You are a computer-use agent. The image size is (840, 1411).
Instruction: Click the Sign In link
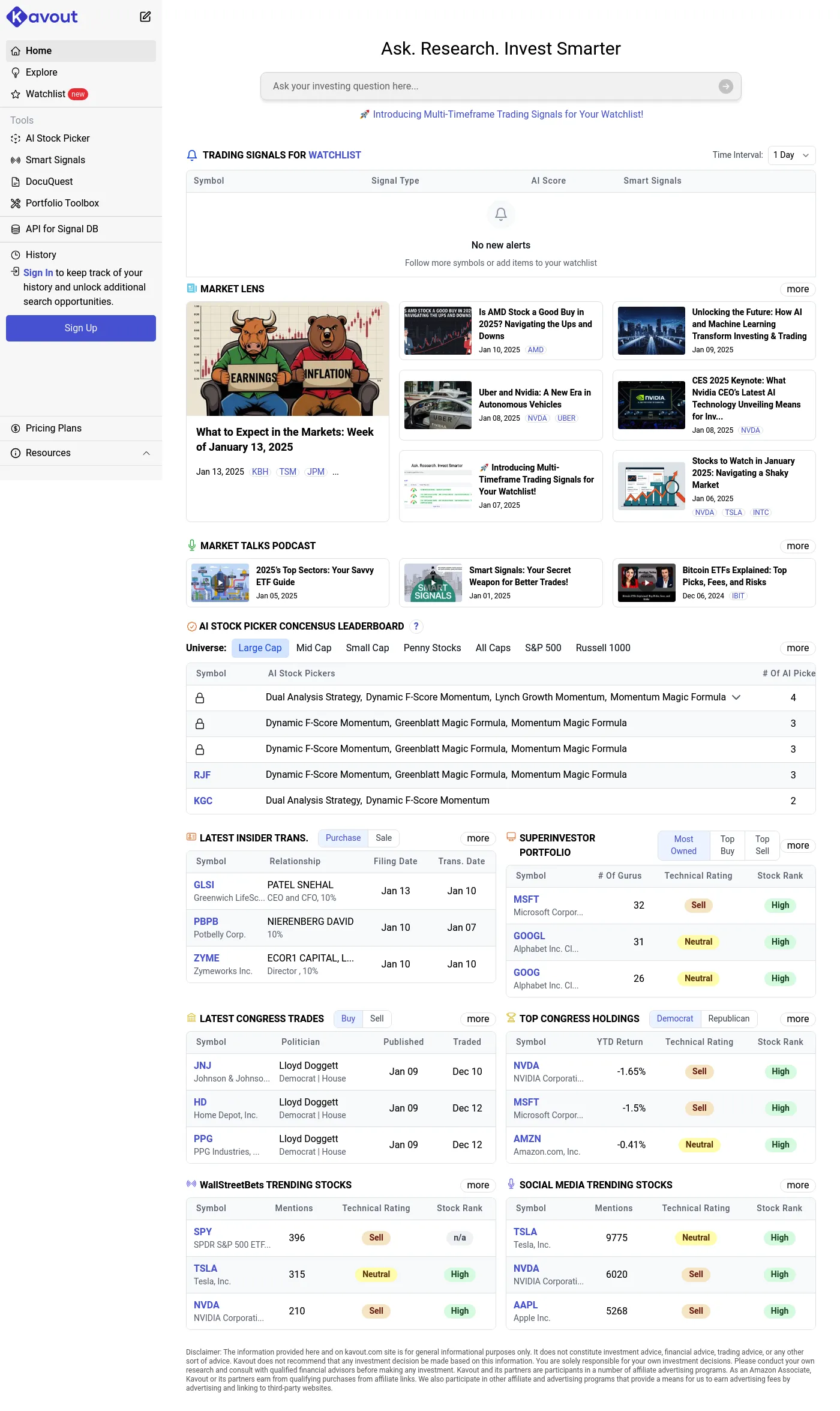[38, 273]
